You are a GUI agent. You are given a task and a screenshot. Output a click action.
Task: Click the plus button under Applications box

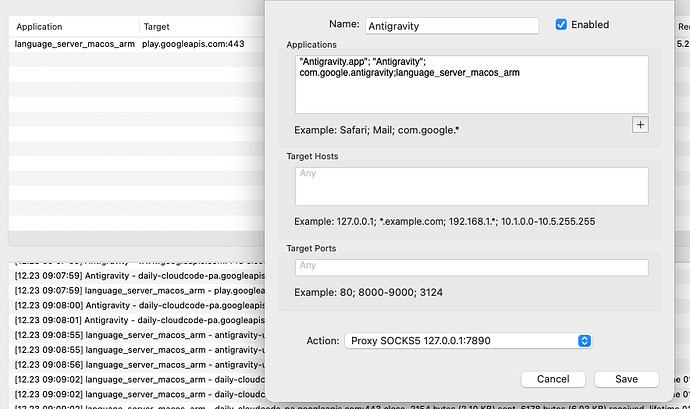click(x=640, y=125)
